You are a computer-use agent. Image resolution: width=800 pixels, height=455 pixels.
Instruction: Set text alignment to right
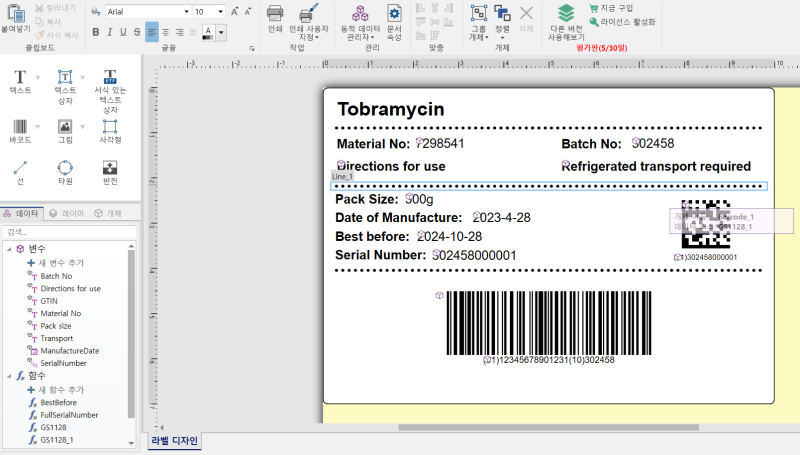pyautogui.click(x=180, y=32)
